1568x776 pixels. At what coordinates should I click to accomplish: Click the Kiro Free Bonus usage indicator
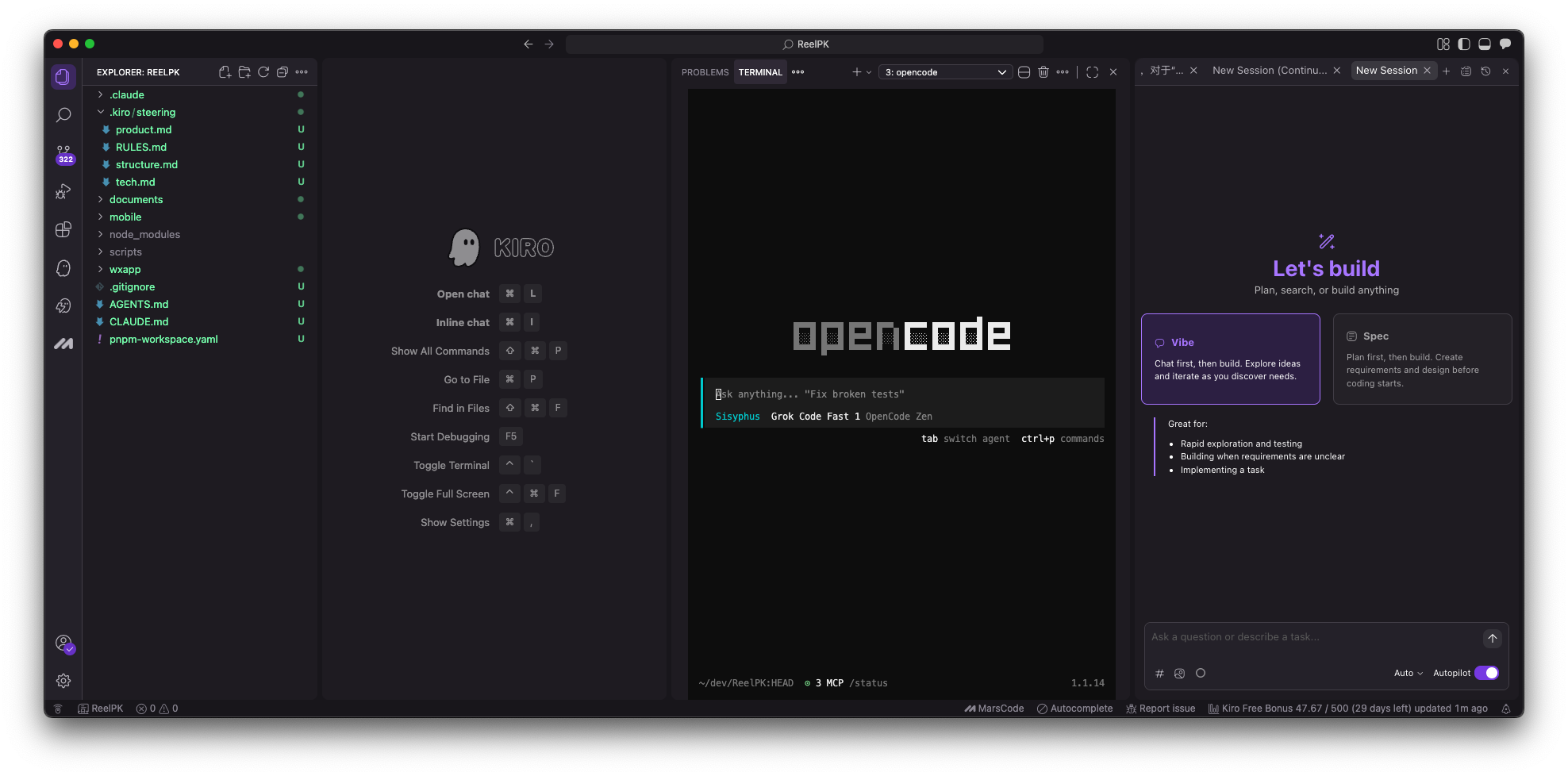1347,709
